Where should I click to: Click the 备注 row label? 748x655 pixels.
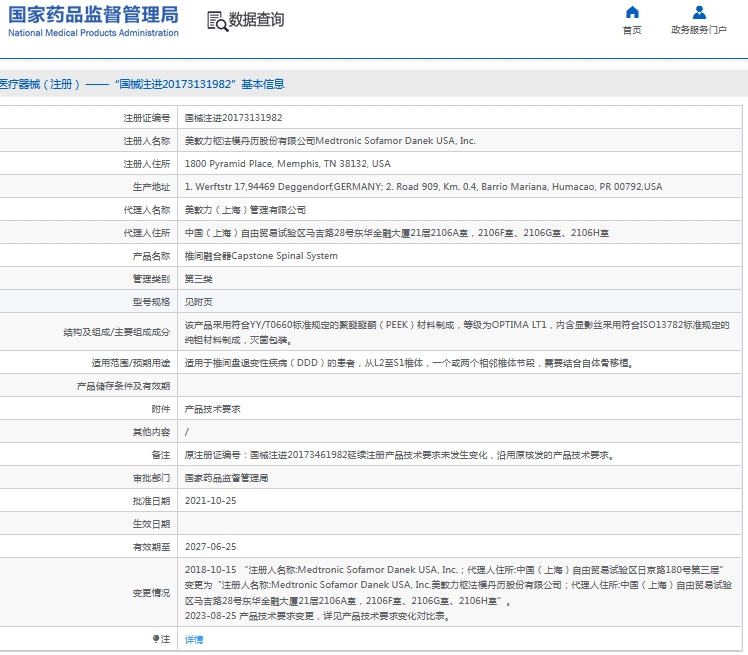(161, 455)
